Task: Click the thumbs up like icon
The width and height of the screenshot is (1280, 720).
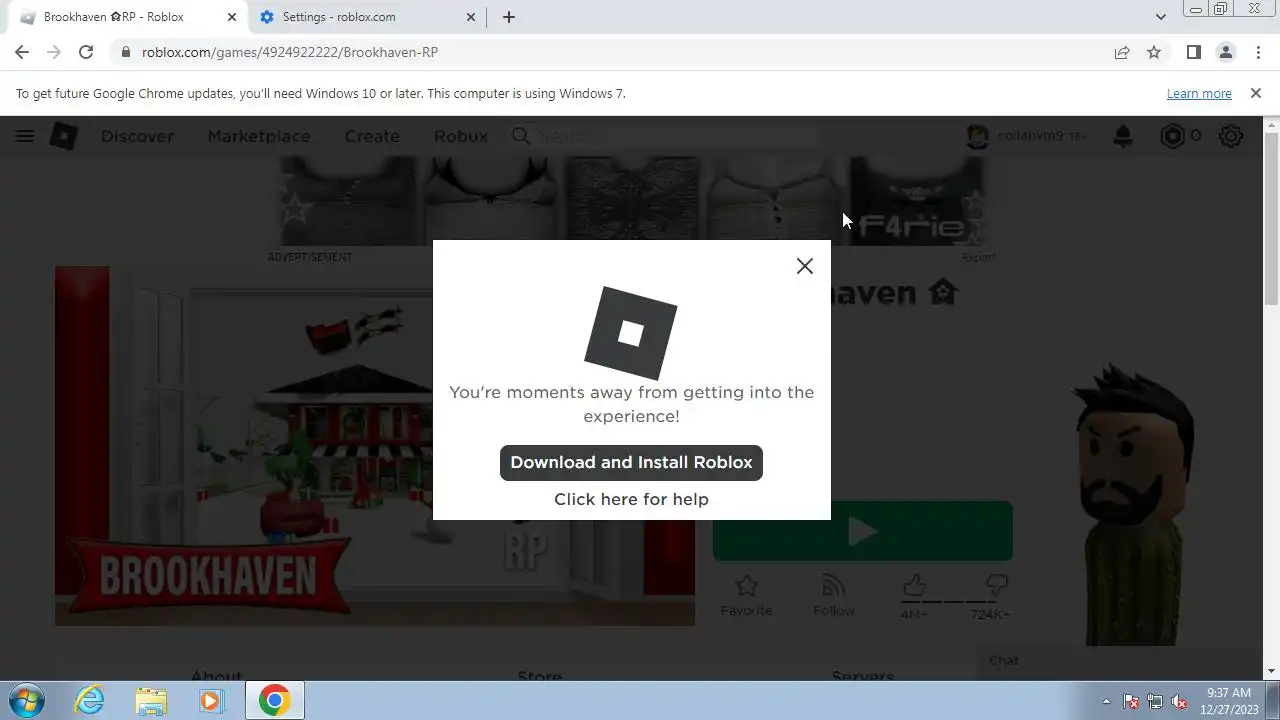Action: coord(914,585)
